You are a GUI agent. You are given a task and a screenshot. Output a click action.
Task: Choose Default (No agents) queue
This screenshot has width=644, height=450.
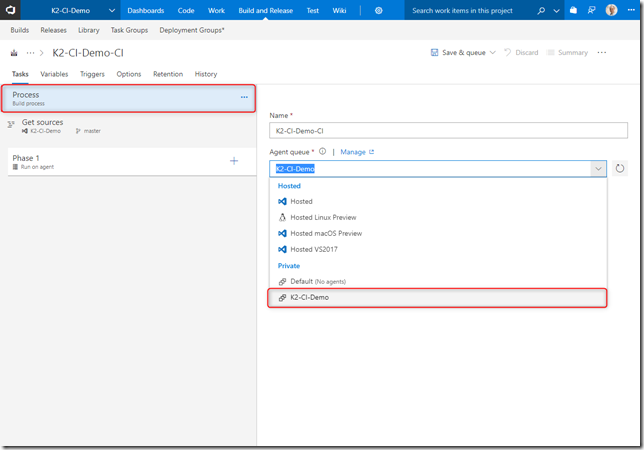[438, 281]
